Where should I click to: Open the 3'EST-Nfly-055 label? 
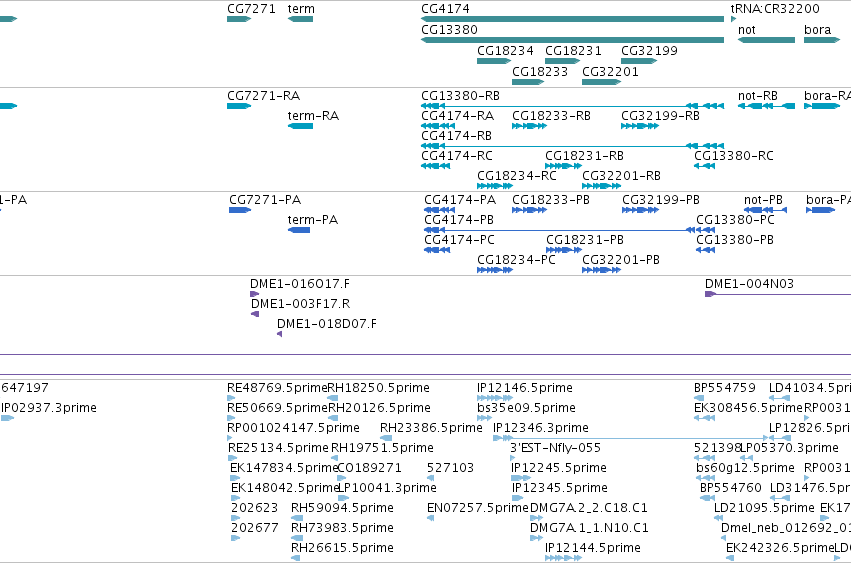pos(555,449)
